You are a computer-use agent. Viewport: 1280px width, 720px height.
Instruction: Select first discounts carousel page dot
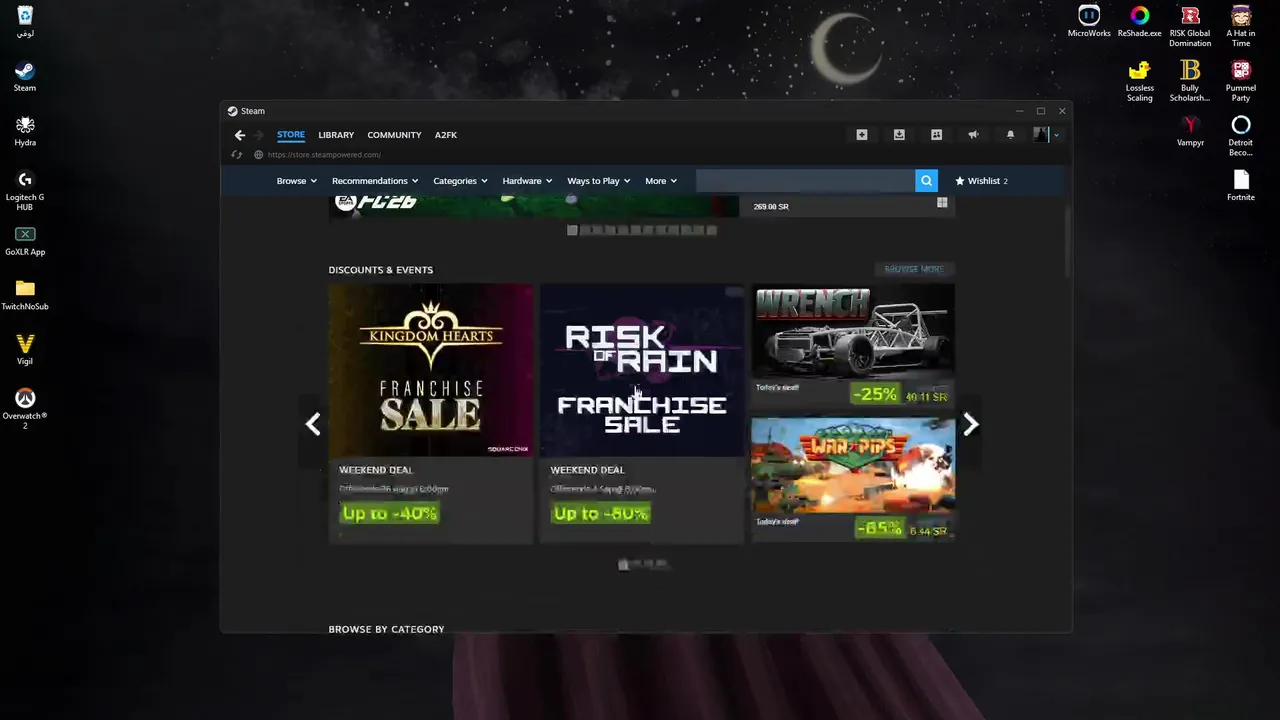[623, 565]
